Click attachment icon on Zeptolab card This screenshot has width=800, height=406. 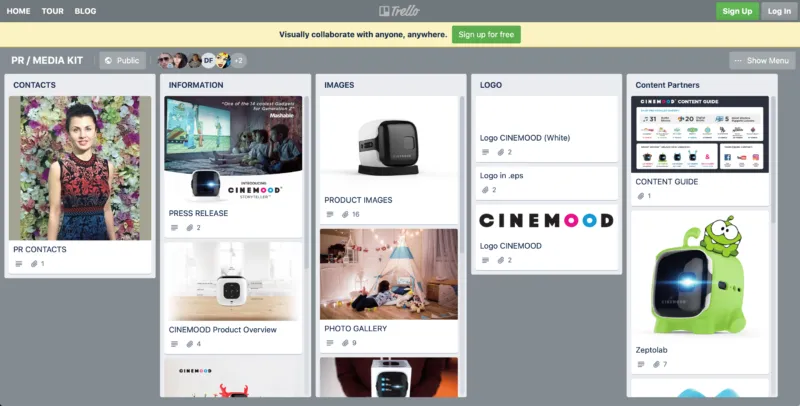657,364
